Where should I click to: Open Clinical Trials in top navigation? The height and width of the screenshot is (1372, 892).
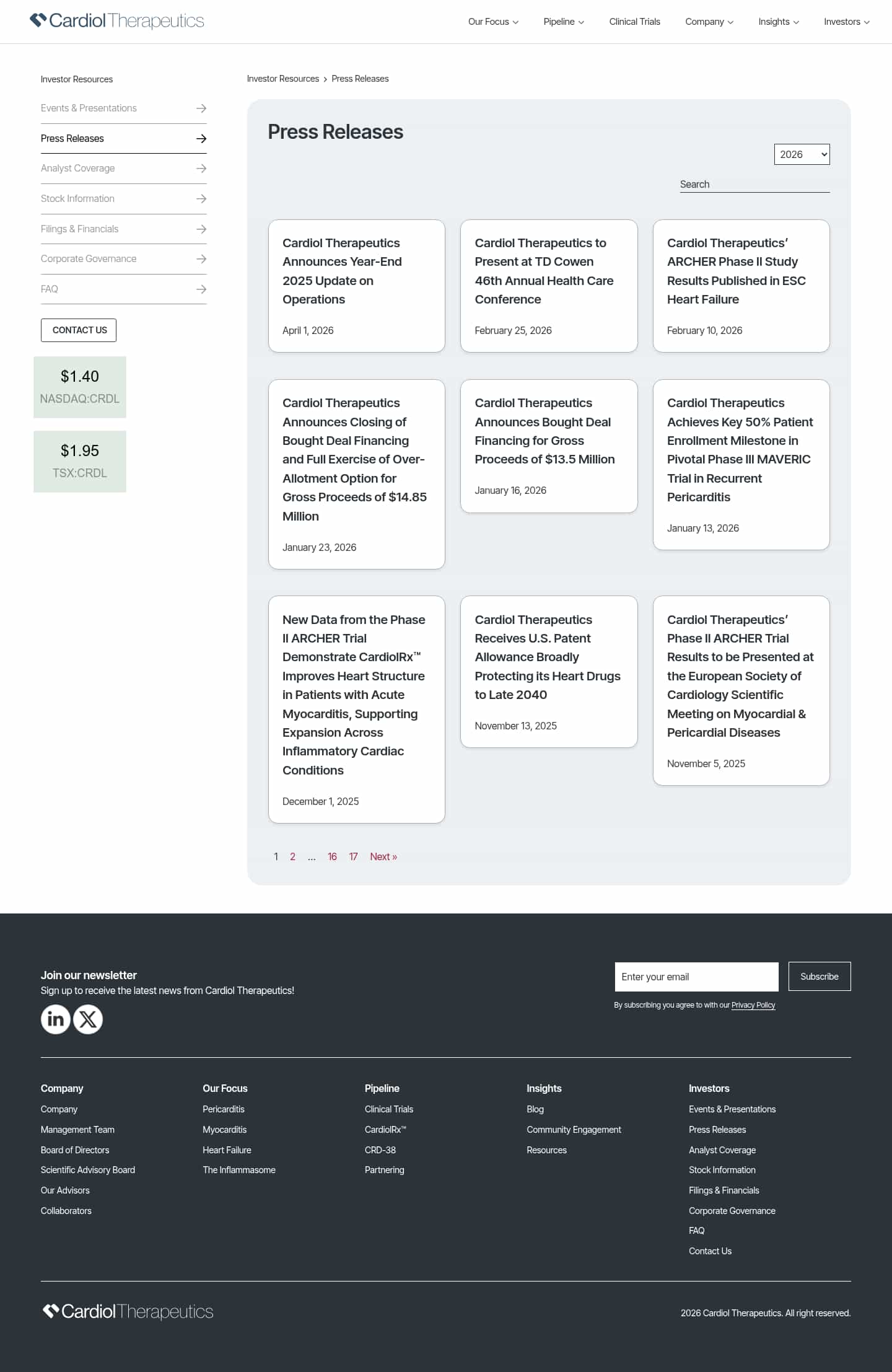tap(634, 22)
